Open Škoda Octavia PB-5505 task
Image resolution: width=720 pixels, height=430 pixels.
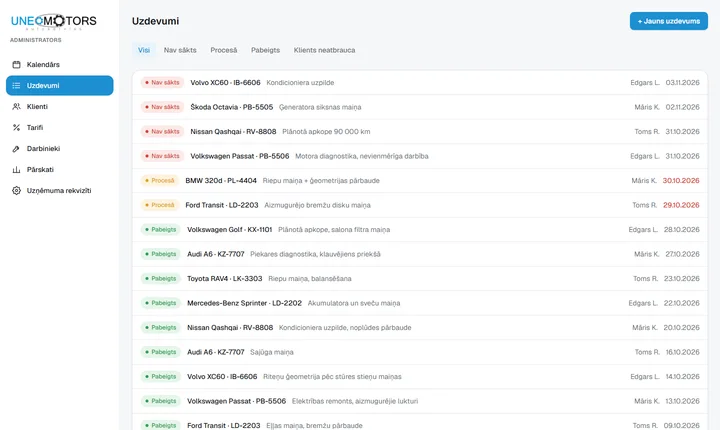420,107
